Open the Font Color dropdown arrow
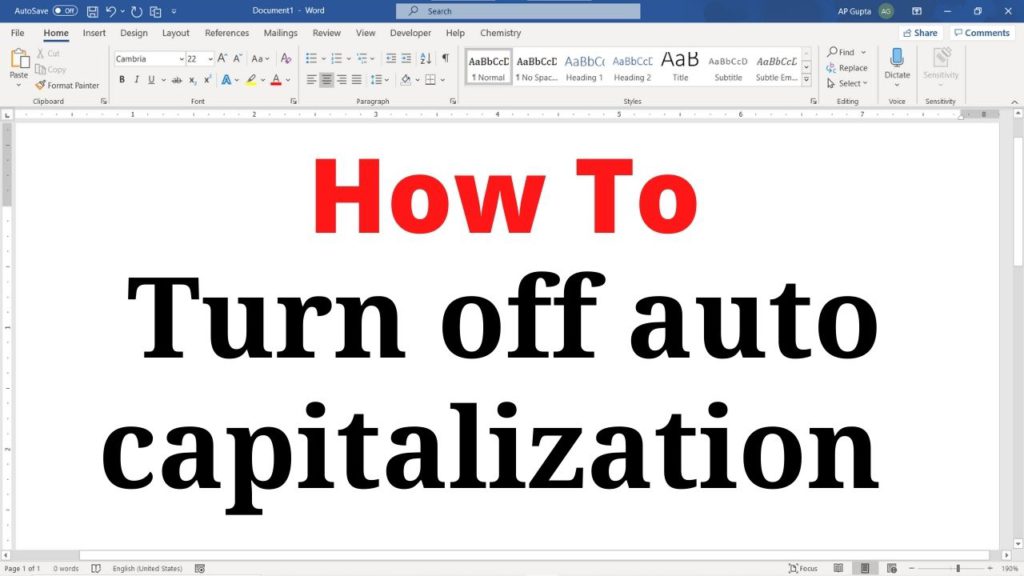This screenshot has width=1024, height=576. (287, 78)
